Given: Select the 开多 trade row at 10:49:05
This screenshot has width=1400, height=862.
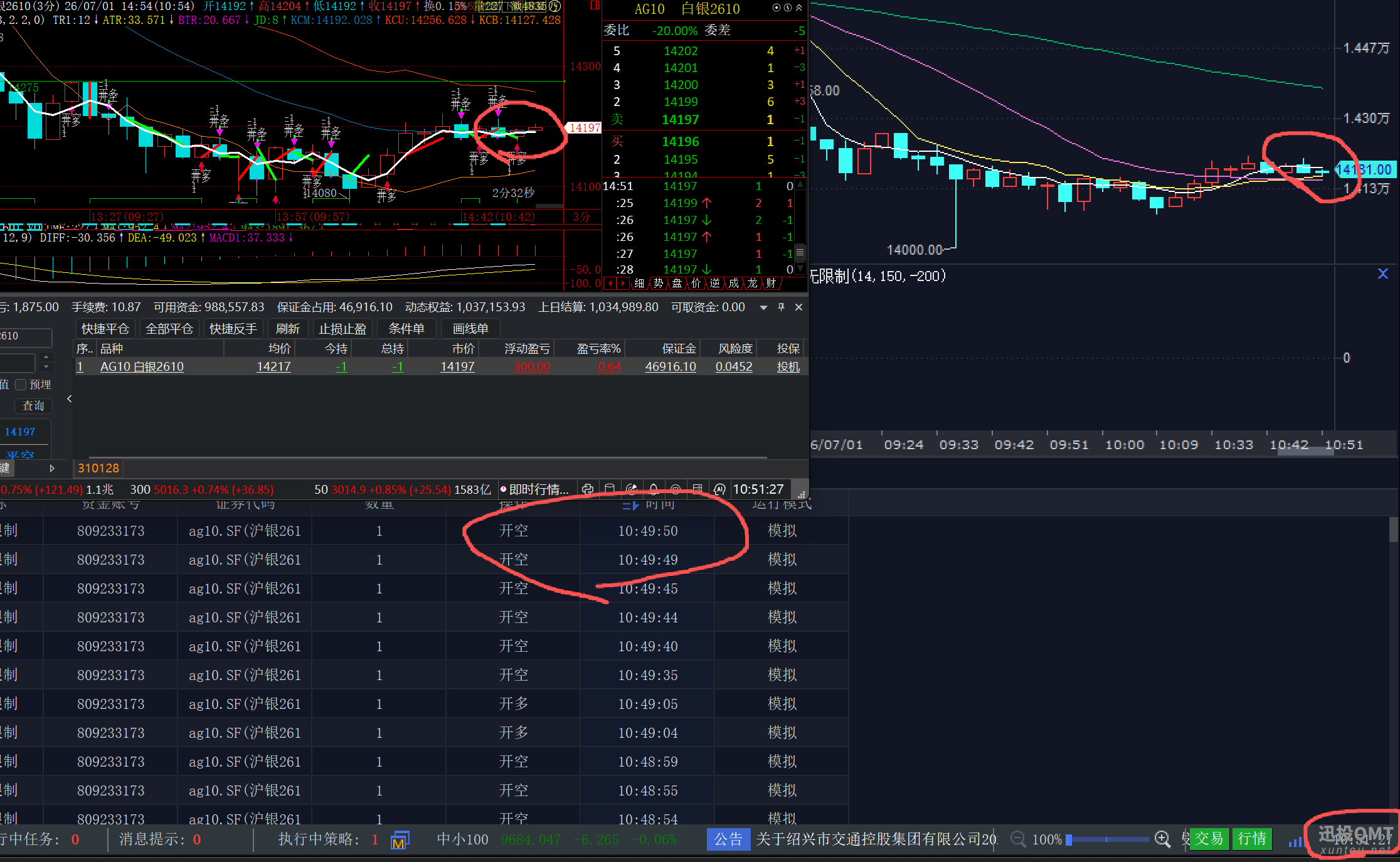Looking at the screenshot, I should point(424,704).
